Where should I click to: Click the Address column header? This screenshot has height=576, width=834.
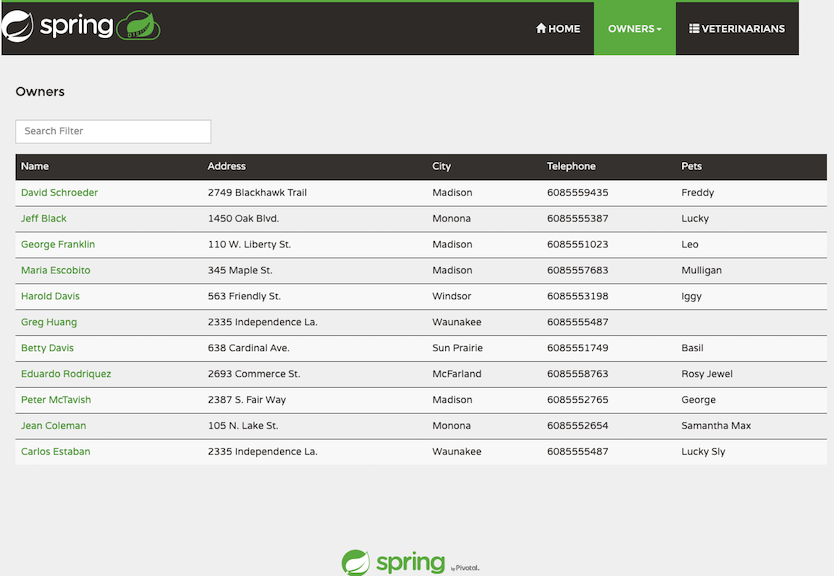point(227,166)
